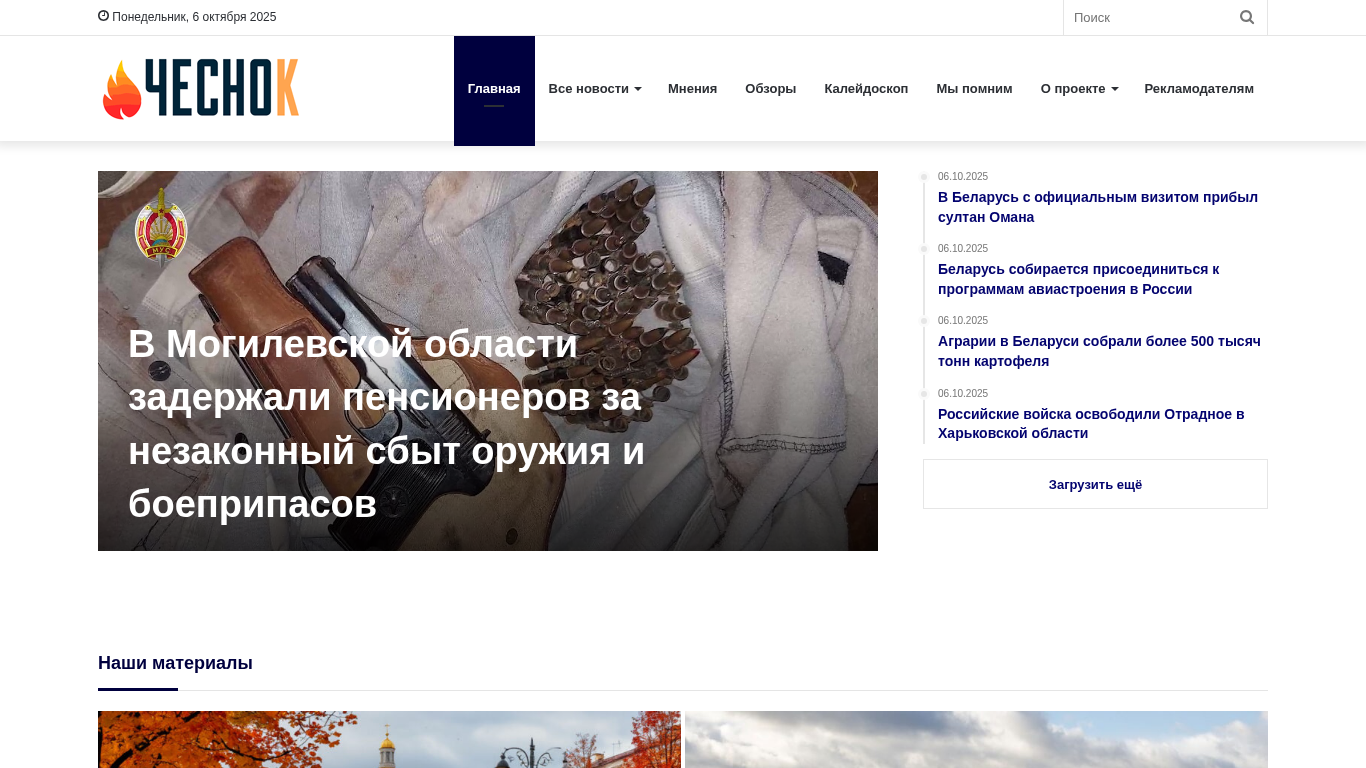Open the autumn foliage article thumbnail

coord(389,740)
